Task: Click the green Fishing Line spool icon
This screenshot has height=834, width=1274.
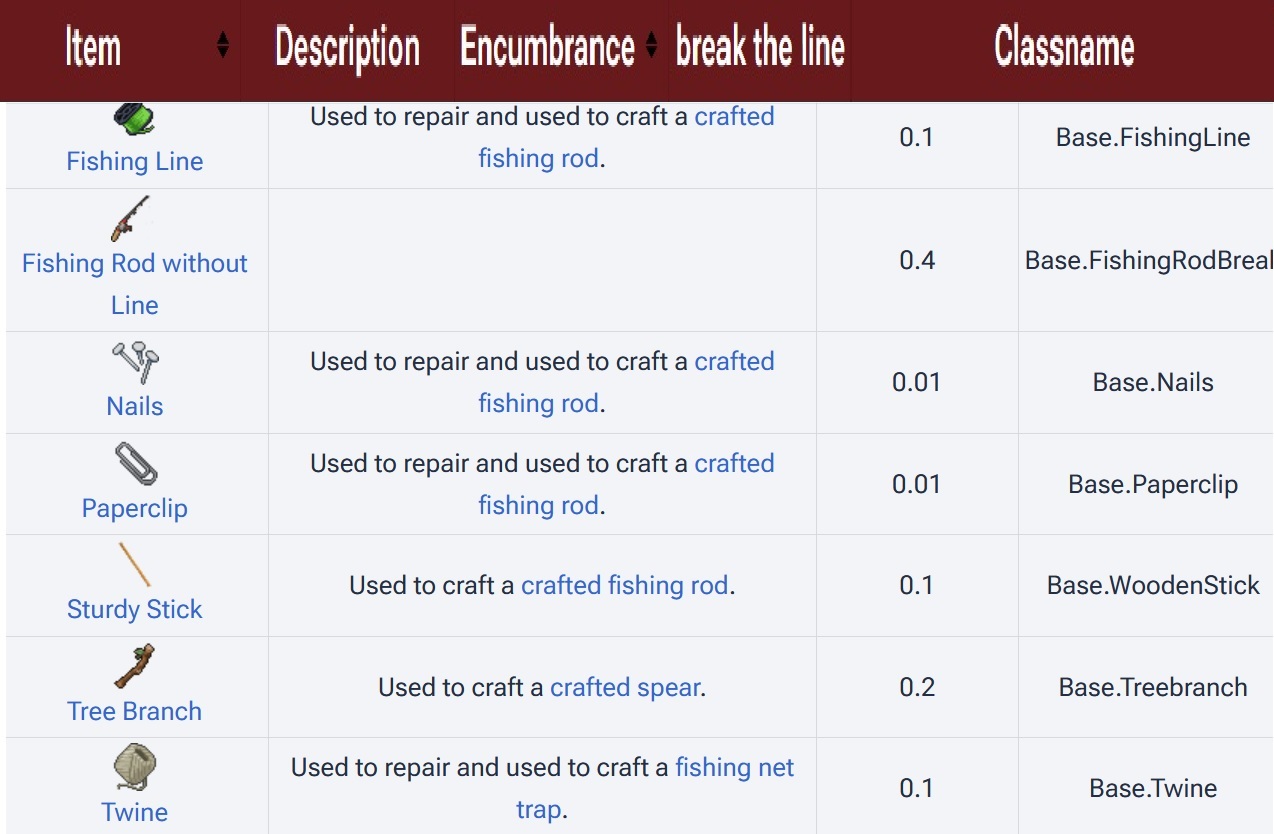Action: point(135,120)
